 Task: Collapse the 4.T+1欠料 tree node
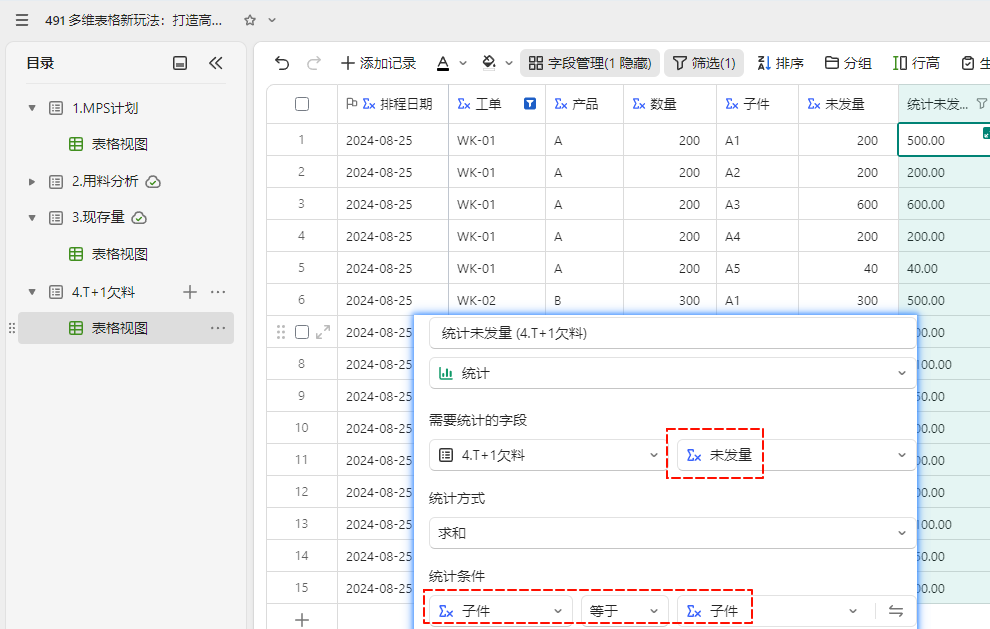point(32,292)
